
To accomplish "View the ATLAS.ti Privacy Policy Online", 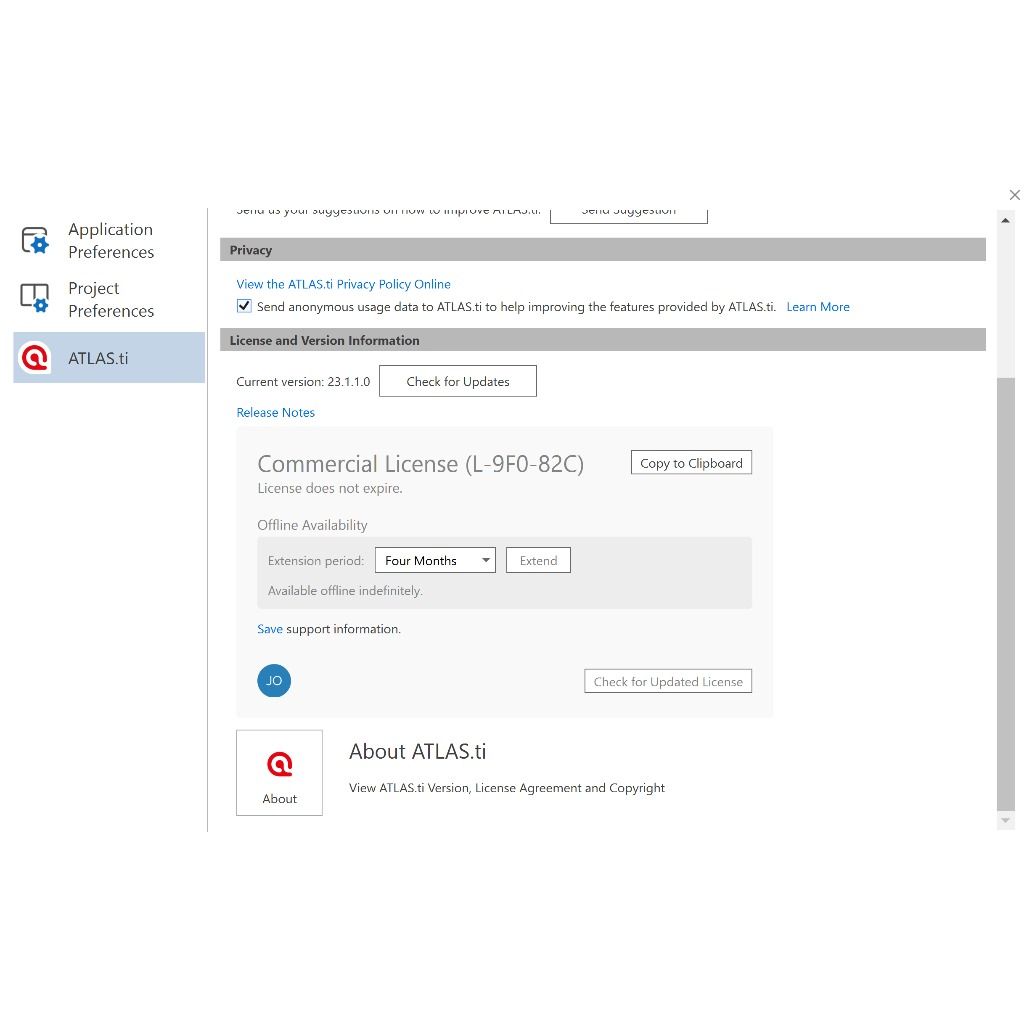I will tap(343, 284).
